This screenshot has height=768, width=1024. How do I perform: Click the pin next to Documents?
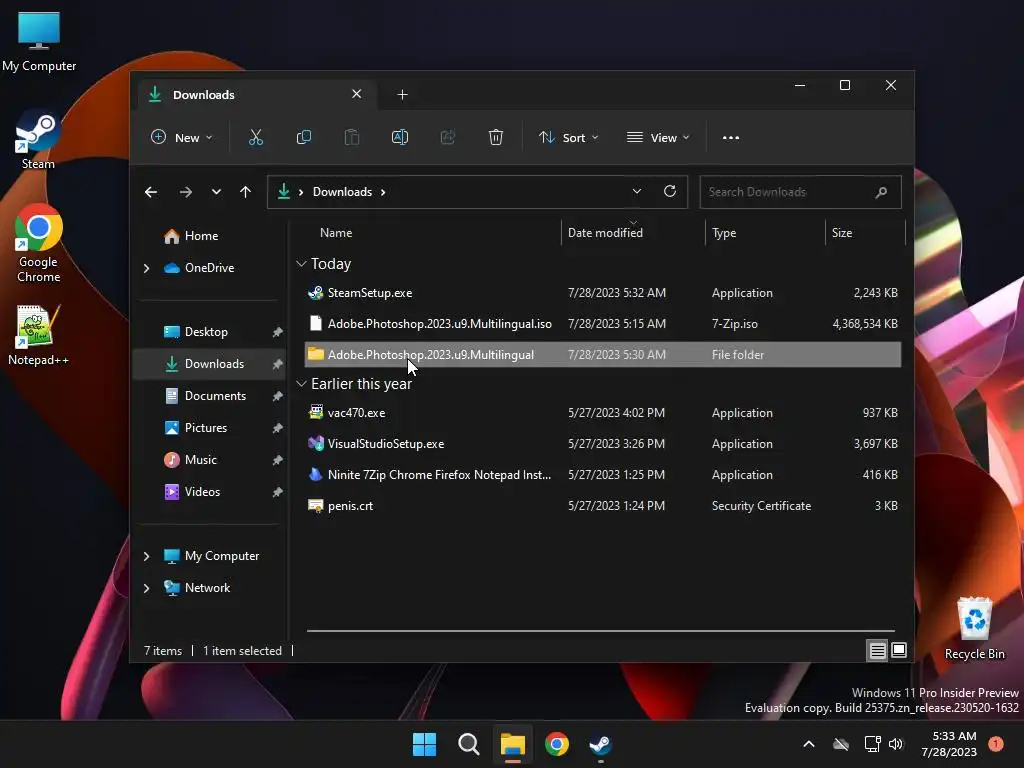click(277, 396)
